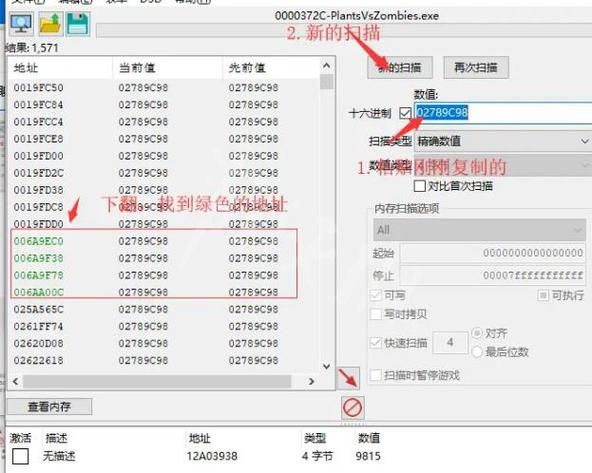The height and width of the screenshot is (473, 592).
Task: Select address 0261FF74 row
Action: coord(164,326)
